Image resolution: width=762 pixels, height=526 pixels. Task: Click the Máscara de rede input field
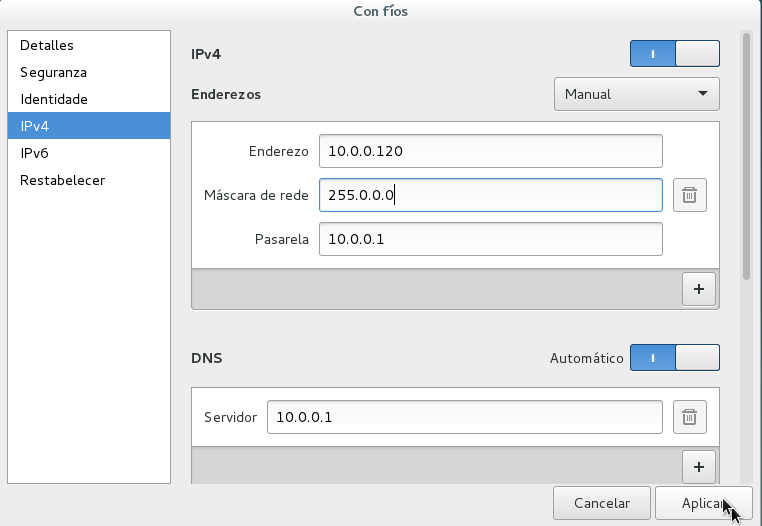coord(491,195)
